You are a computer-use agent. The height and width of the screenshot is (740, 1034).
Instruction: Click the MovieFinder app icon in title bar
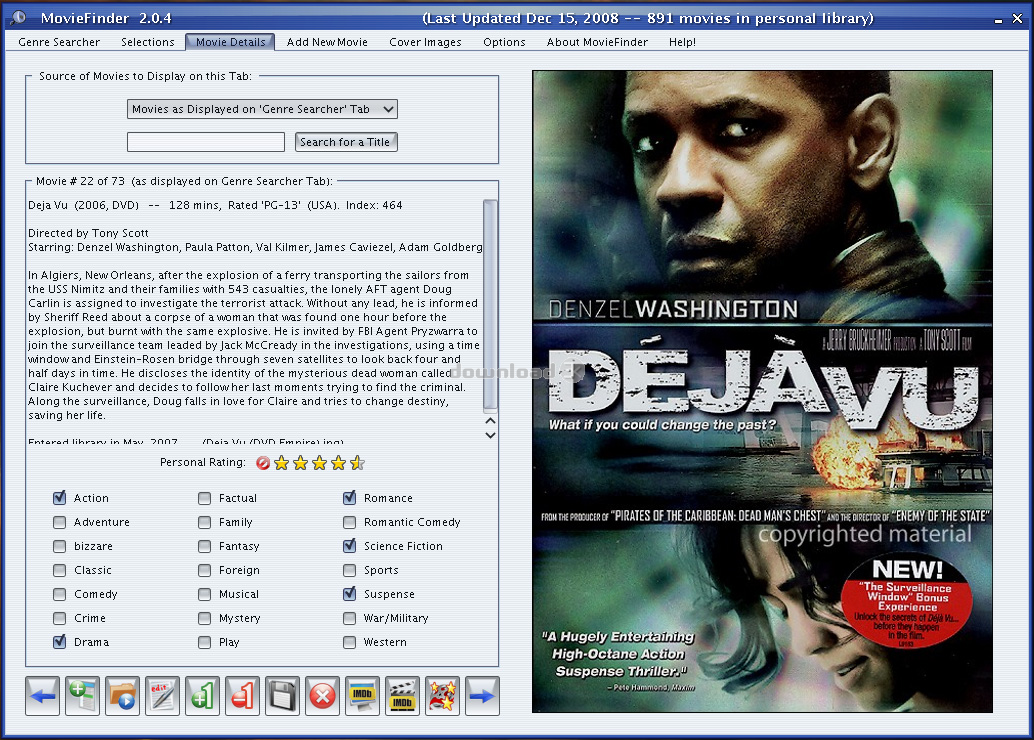click(18, 18)
